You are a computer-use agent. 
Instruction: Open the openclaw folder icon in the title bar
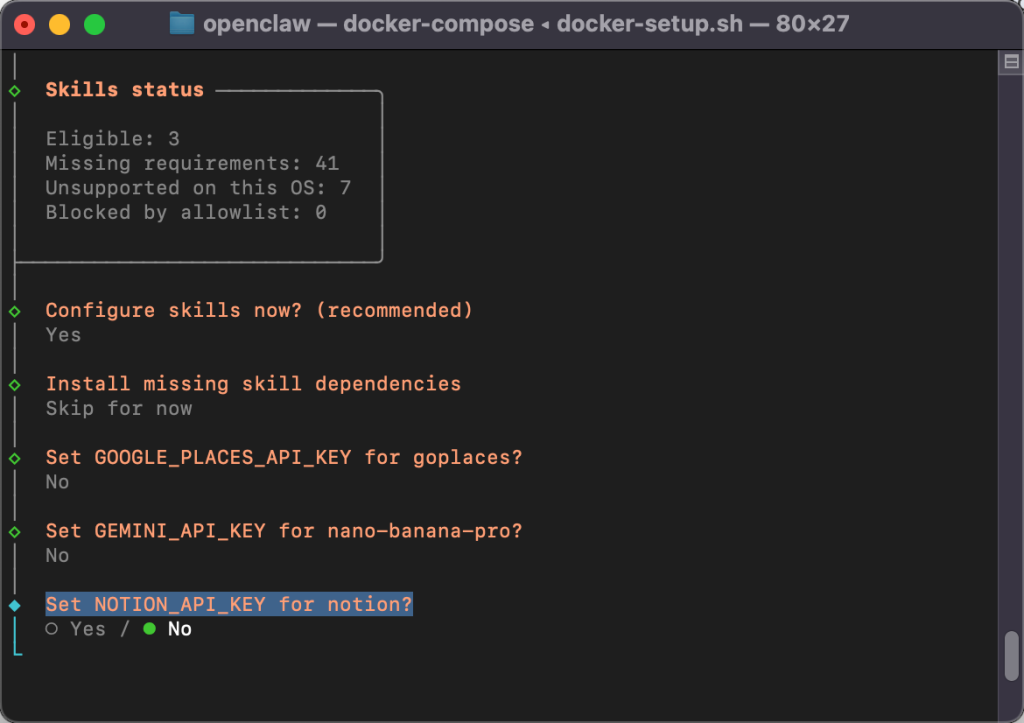coord(180,23)
